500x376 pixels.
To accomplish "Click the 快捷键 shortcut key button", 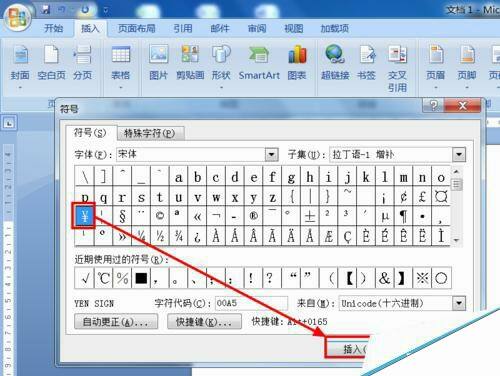I will 204,322.
